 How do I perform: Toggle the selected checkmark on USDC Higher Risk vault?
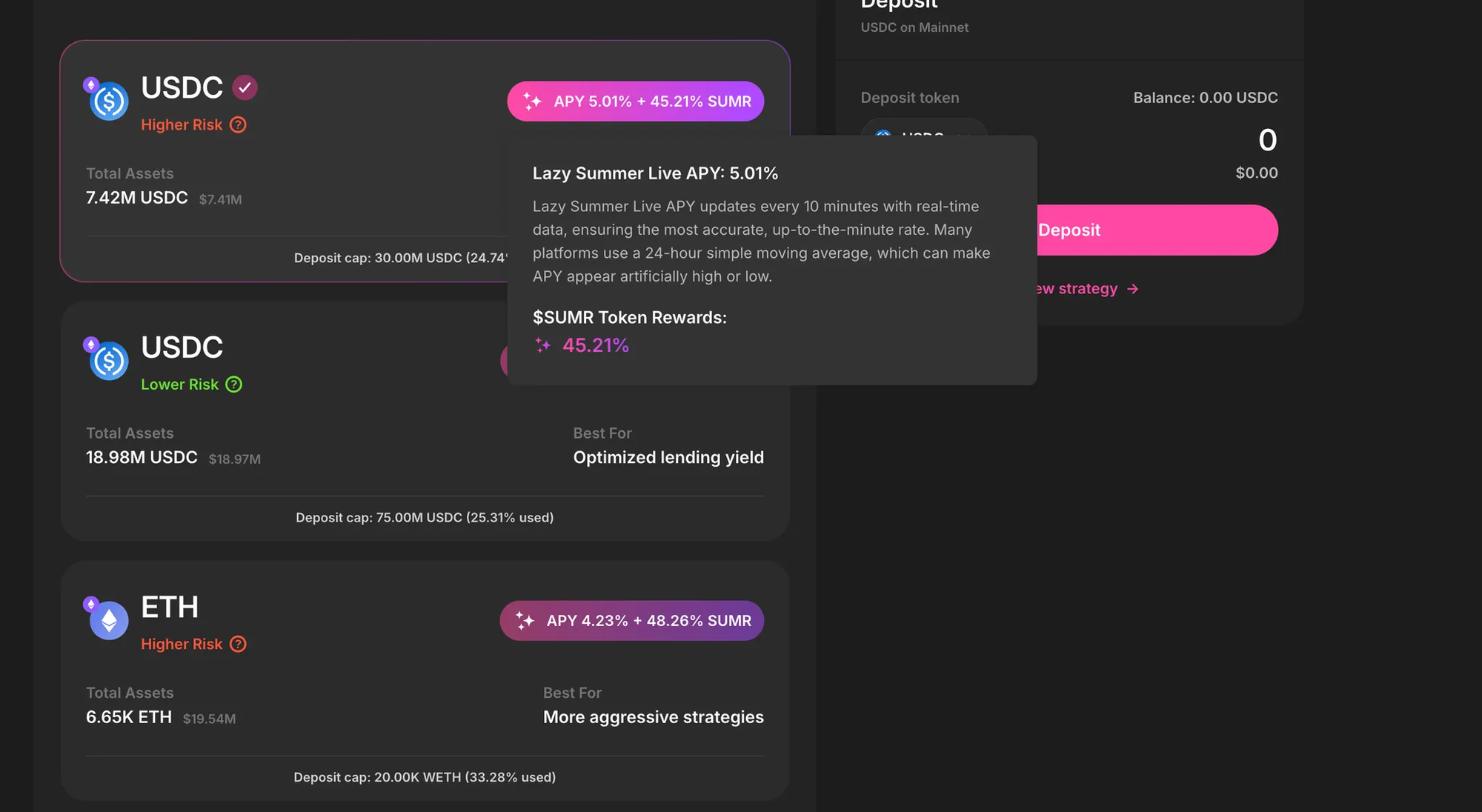(x=245, y=87)
